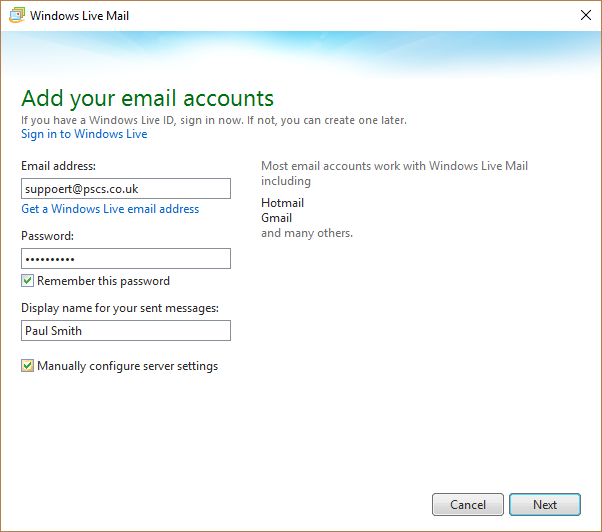Click the Windows Live Mail title bar icon

pos(17,15)
